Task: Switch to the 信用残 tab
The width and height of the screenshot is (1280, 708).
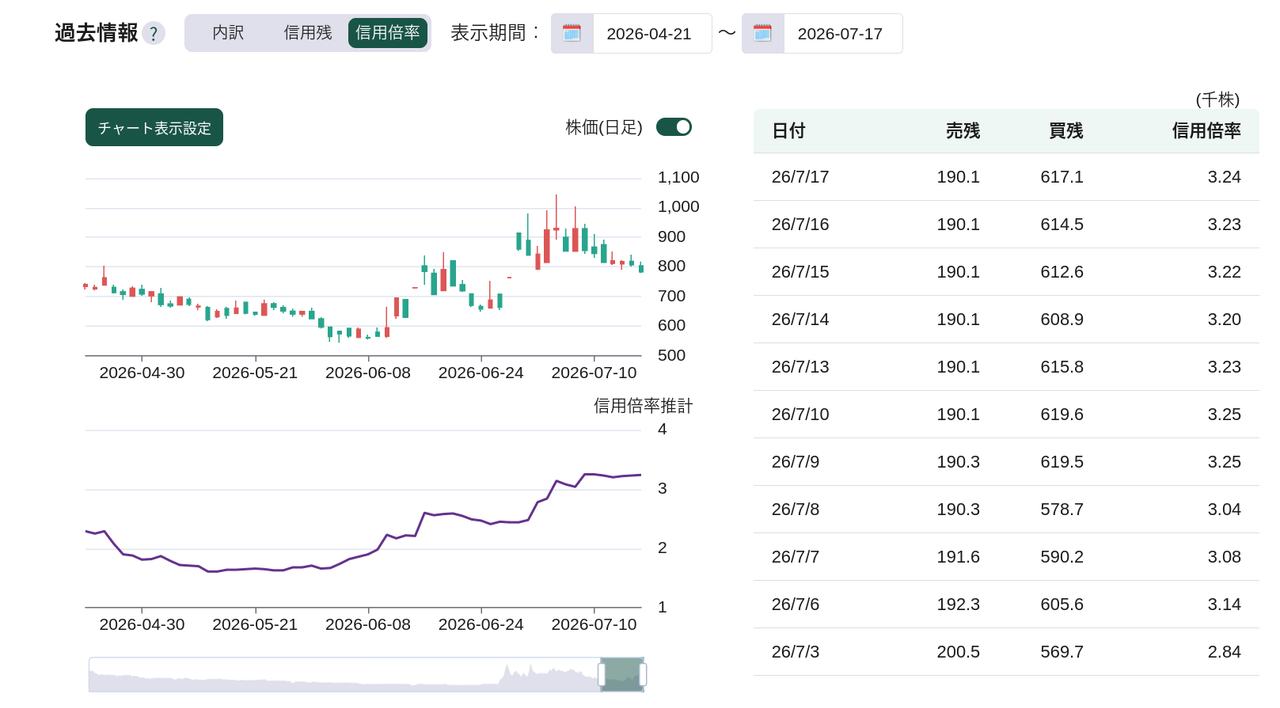Action: pyautogui.click(x=307, y=33)
